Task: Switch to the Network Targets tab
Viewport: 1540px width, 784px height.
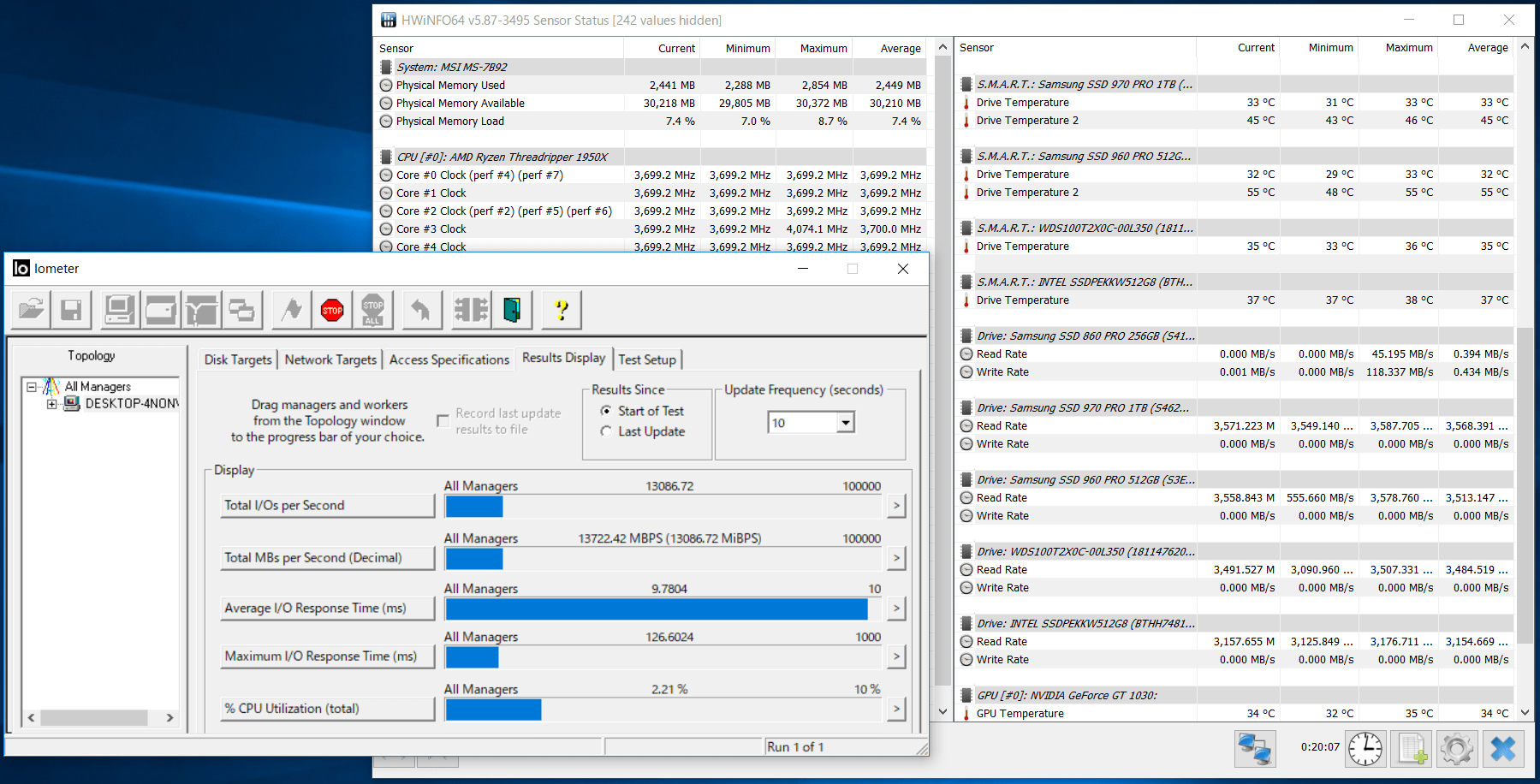Action: pyautogui.click(x=330, y=359)
